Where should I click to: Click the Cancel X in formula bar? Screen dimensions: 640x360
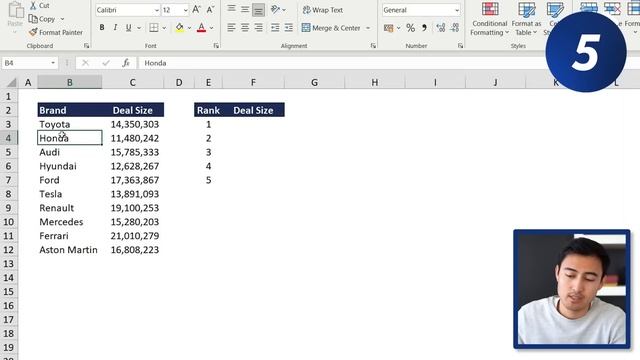[85, 63]
